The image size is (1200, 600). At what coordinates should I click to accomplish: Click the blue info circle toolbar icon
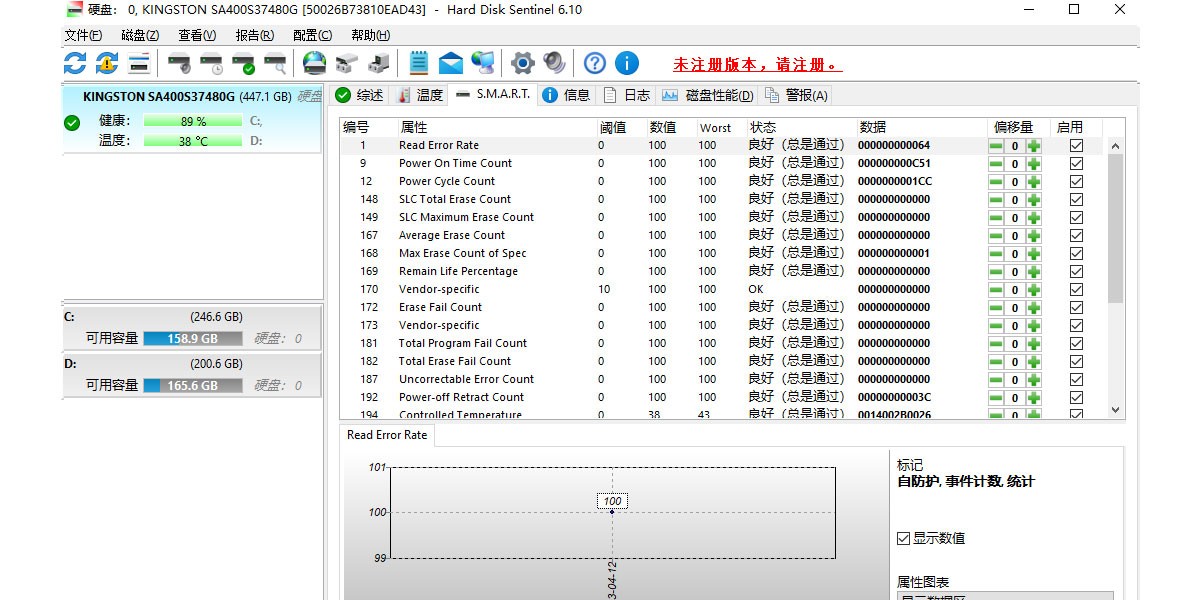pyautogui.click(x=627, y=64)
